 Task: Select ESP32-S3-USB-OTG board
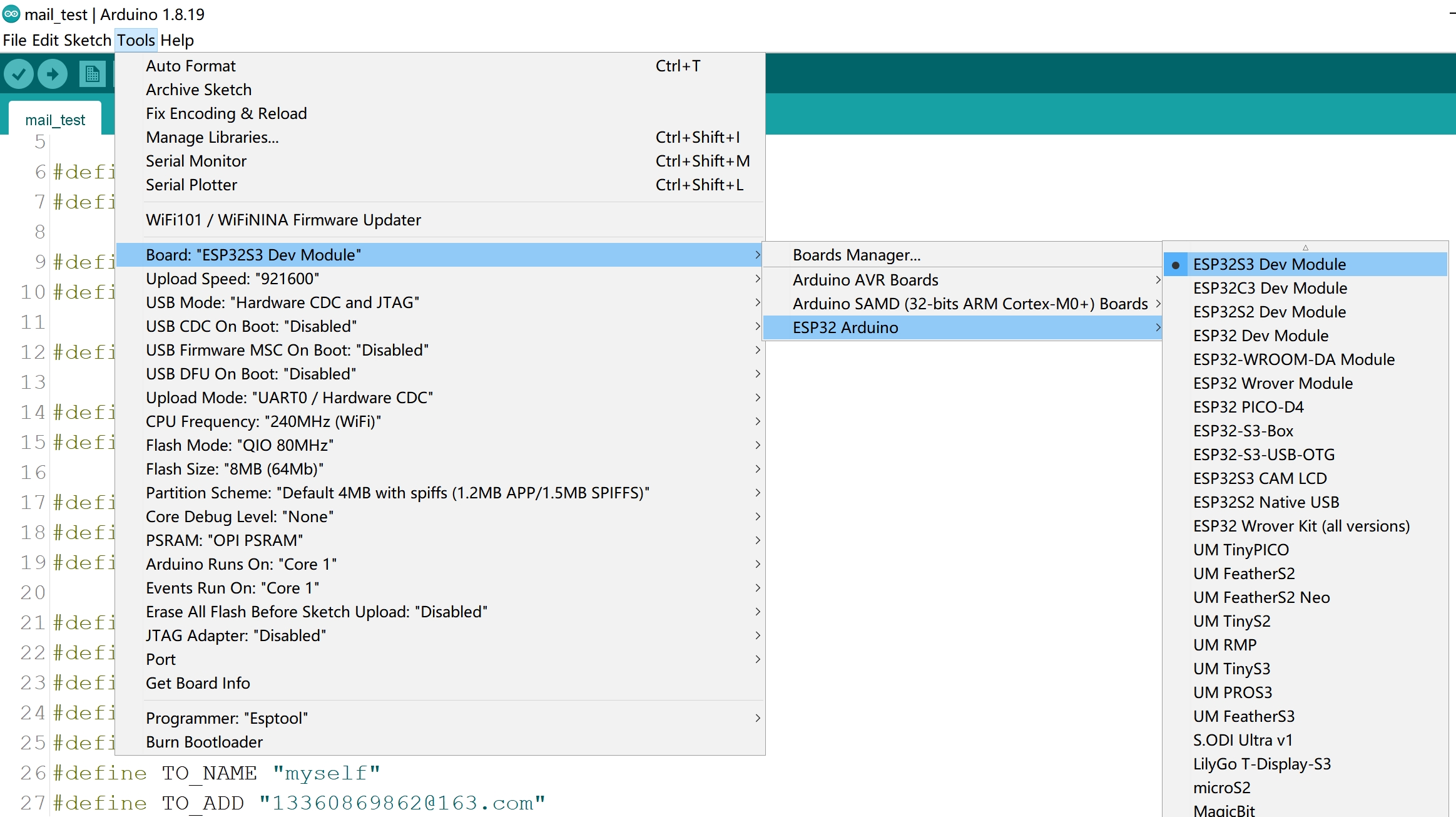[1305, 455]
